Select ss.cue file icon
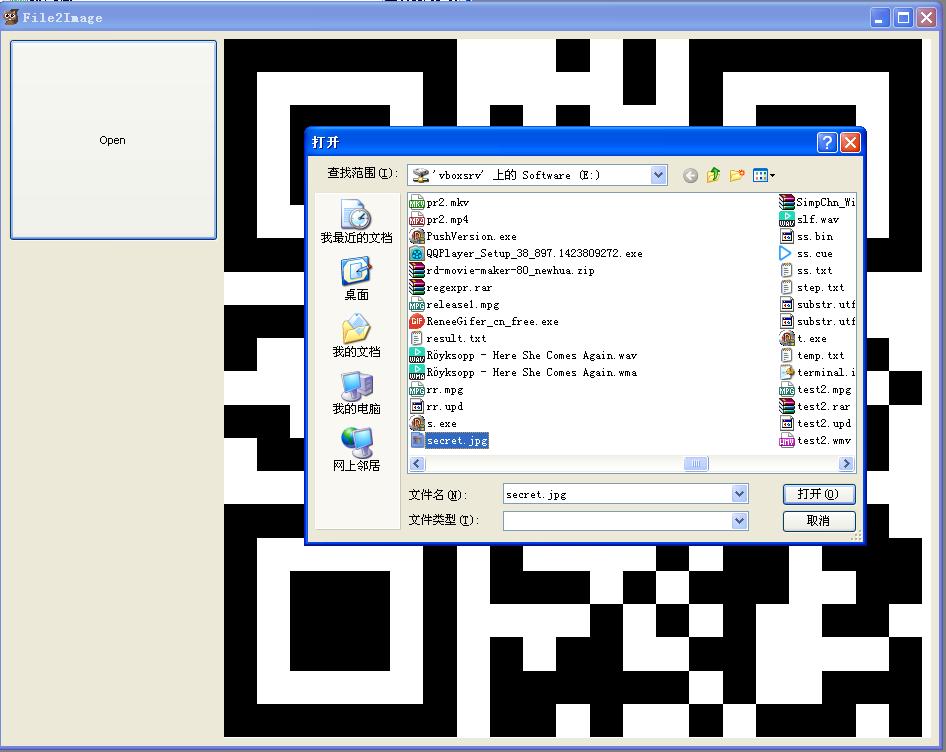The width and height of the screenshot is (946, 752). [787, 253]
